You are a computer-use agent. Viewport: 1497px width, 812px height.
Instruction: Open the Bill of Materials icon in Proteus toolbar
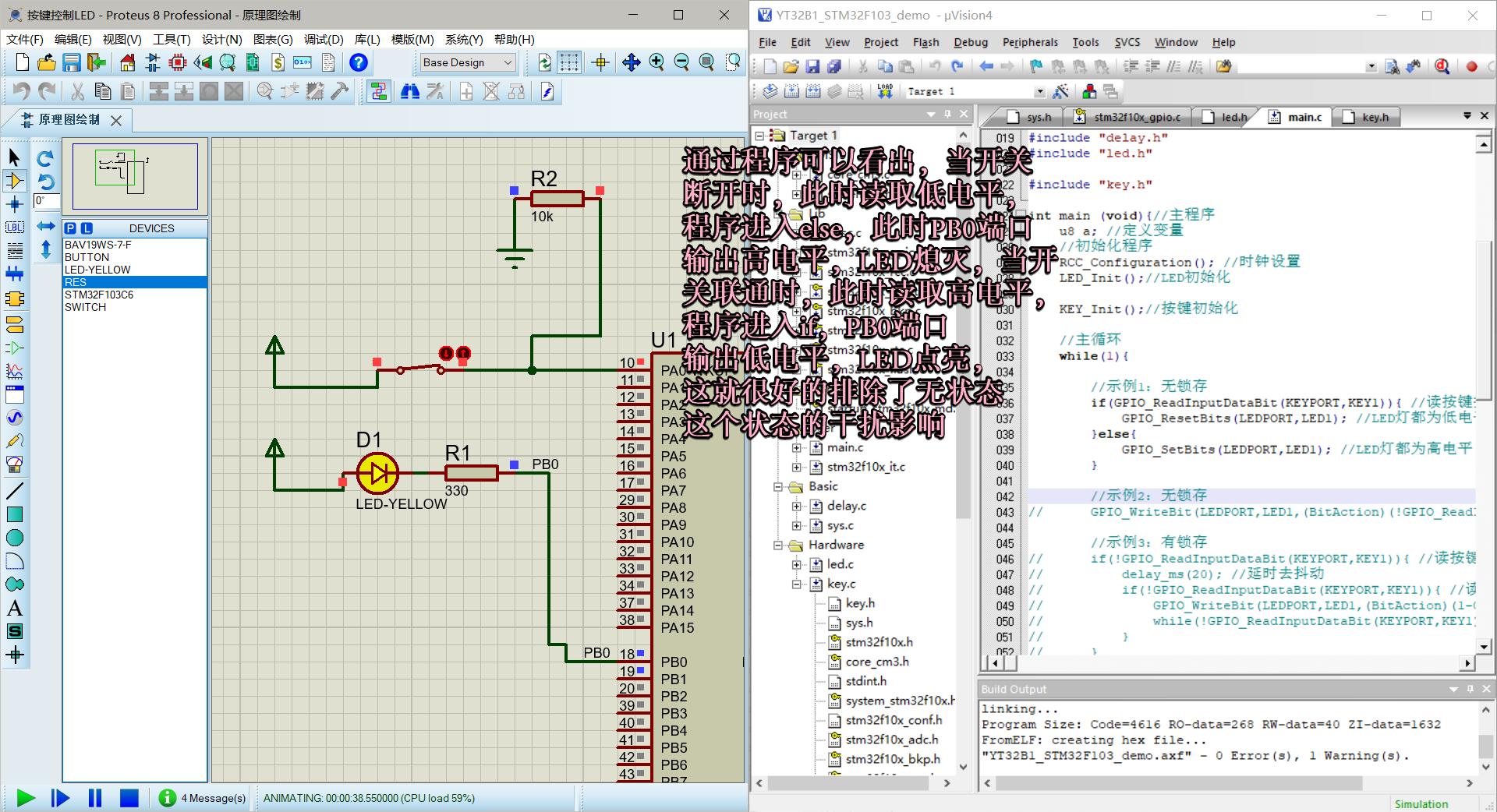[x=278, y=62]
